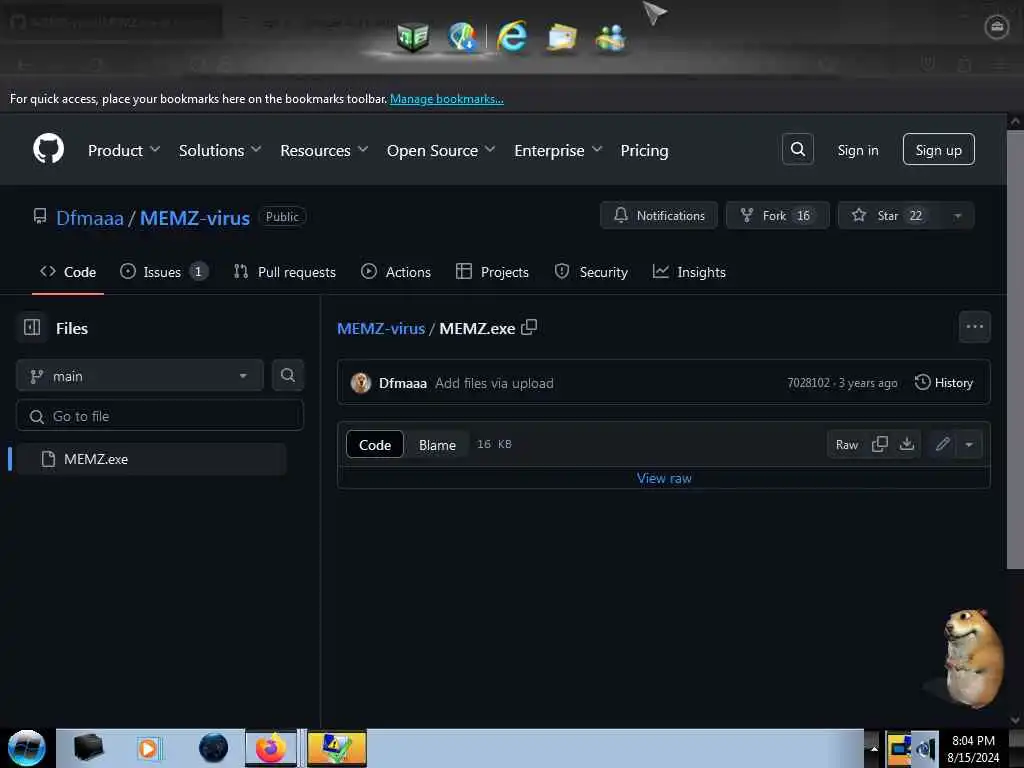Show hidden tray icons arrow
Image resolution: width=1024 pixels, height=768 pixels.
tap(874, 749)
